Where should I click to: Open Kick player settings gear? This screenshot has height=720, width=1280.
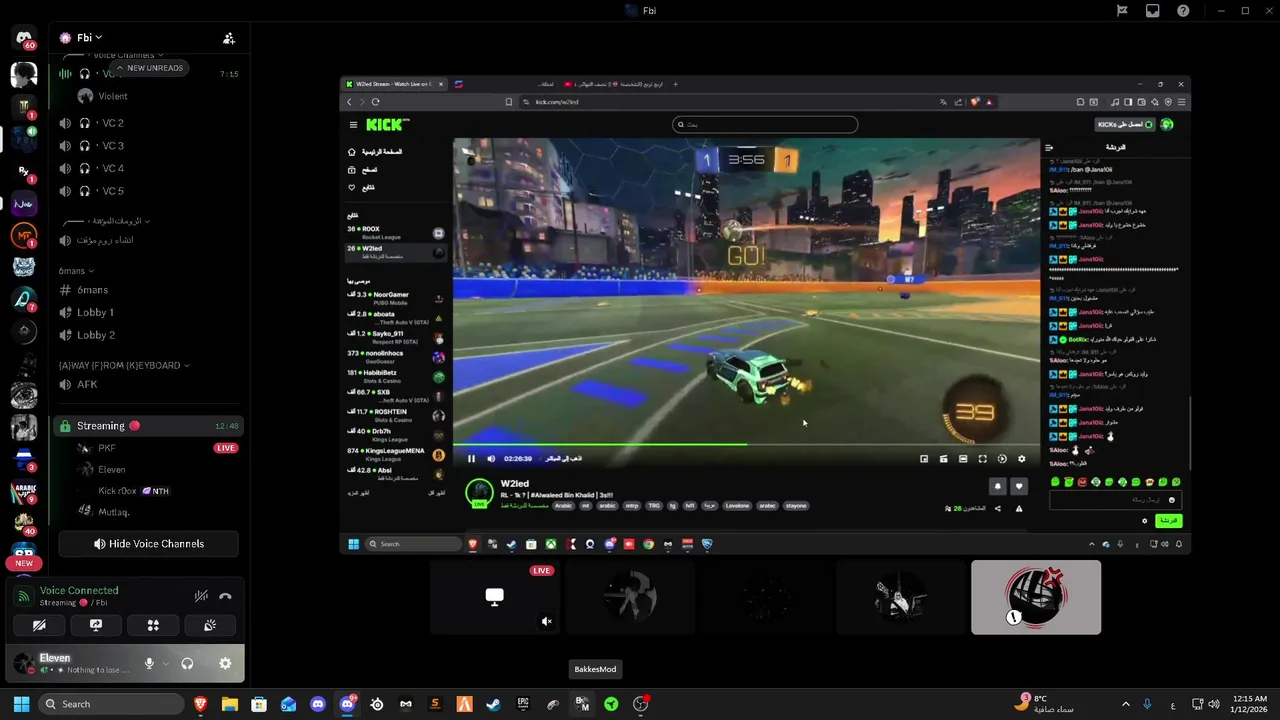[x=1021, y=459]
